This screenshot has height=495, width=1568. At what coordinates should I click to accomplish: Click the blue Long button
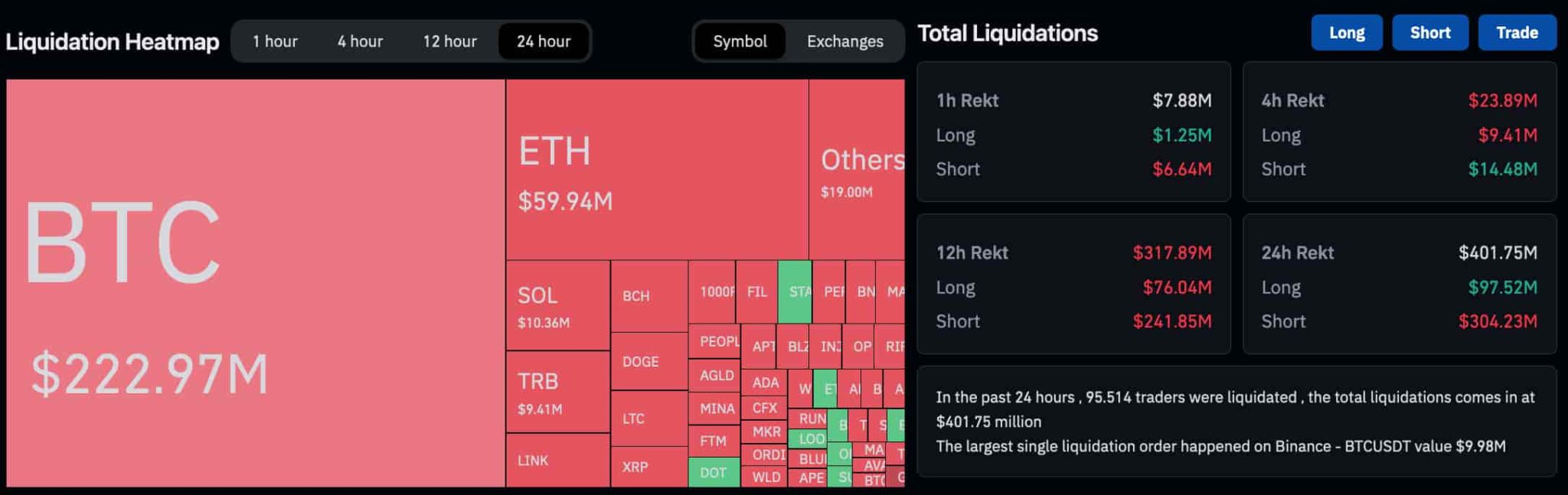[x=1346, y=33]
